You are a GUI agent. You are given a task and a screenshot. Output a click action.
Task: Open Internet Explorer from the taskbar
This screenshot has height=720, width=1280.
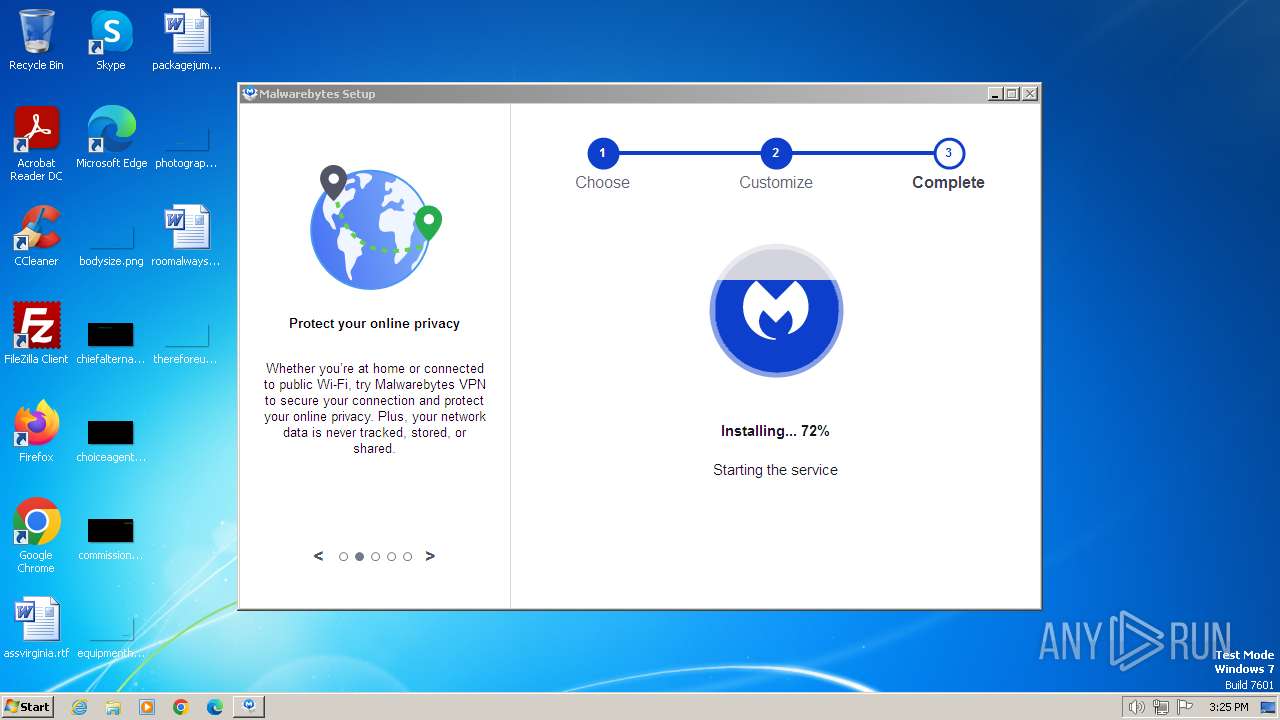79,707
